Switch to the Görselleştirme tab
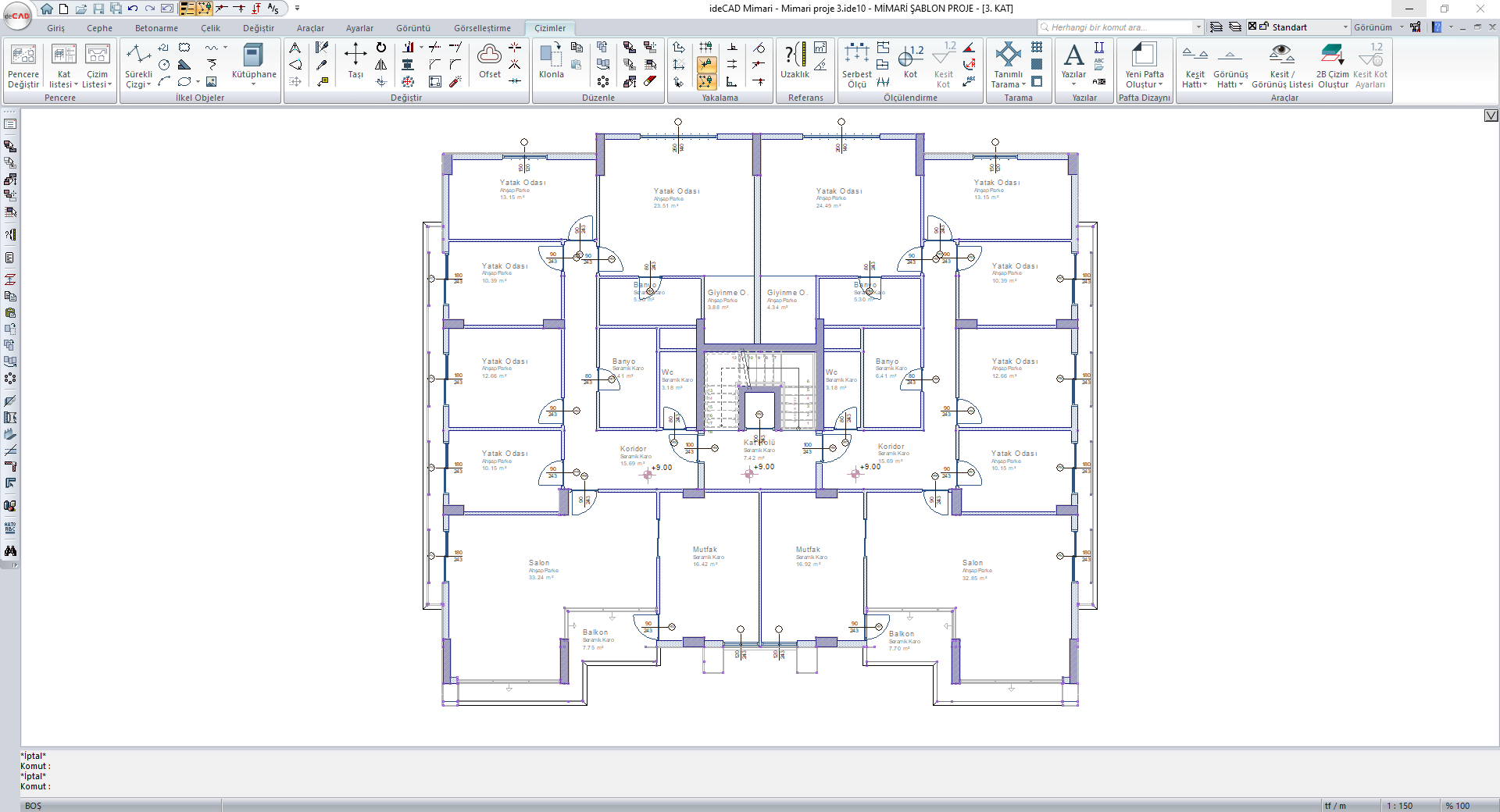The width and height of the screenshot is (1500, 812). [482, 28]
